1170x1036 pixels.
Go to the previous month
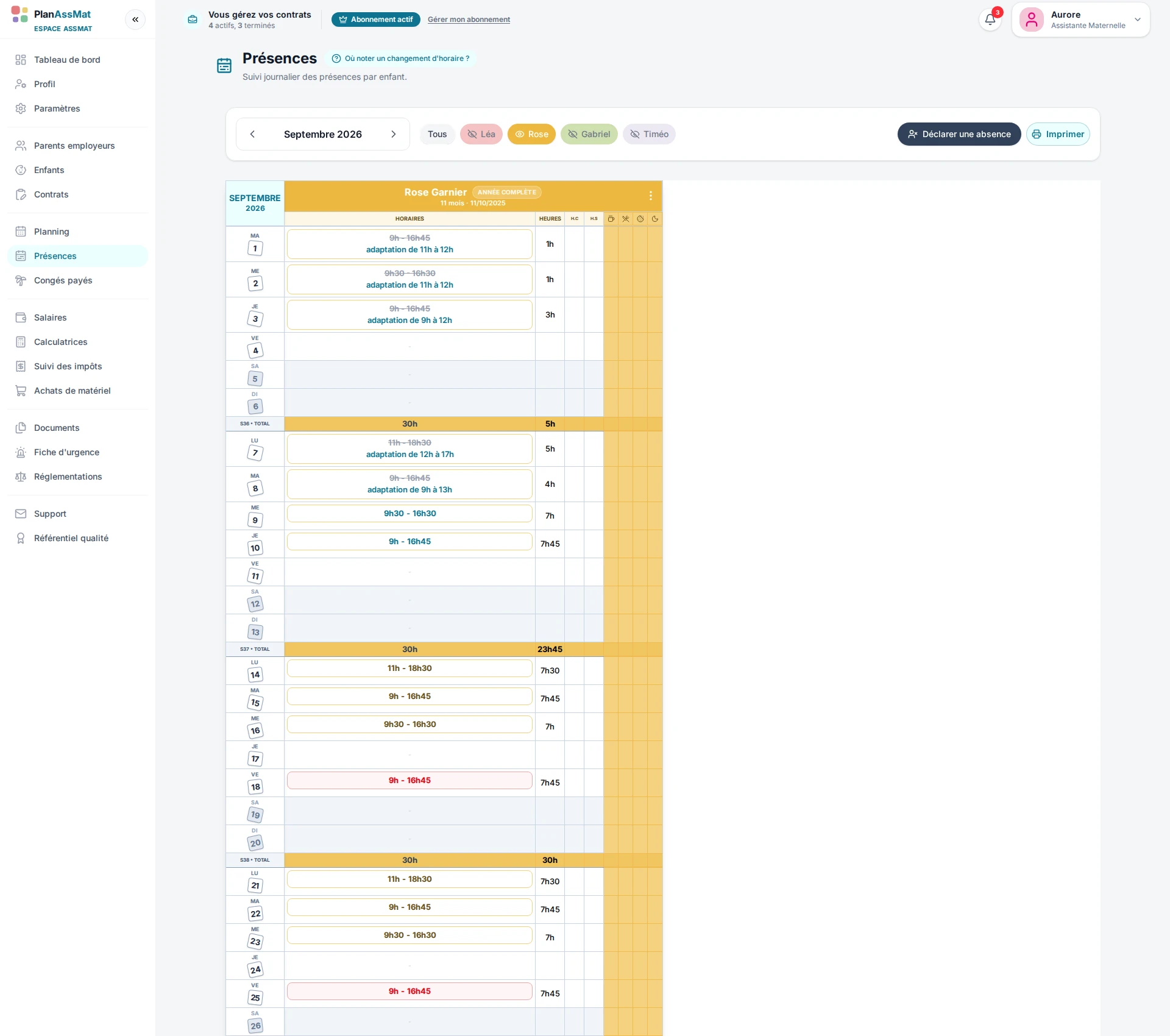click(252, 134)
